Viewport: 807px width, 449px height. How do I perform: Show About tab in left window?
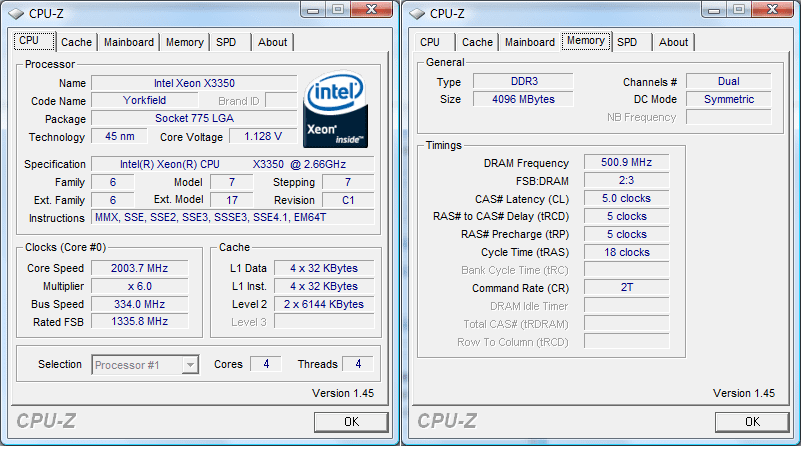click(x=272, y=42)
